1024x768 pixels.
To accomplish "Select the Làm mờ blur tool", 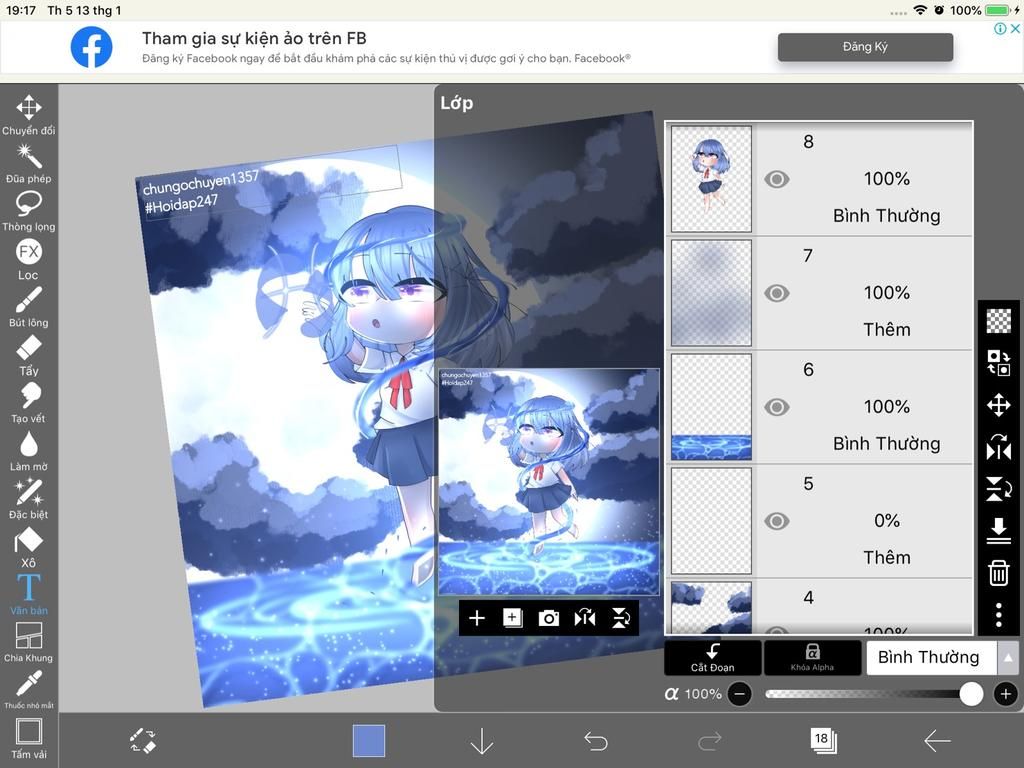I will (x=29, y=451).
